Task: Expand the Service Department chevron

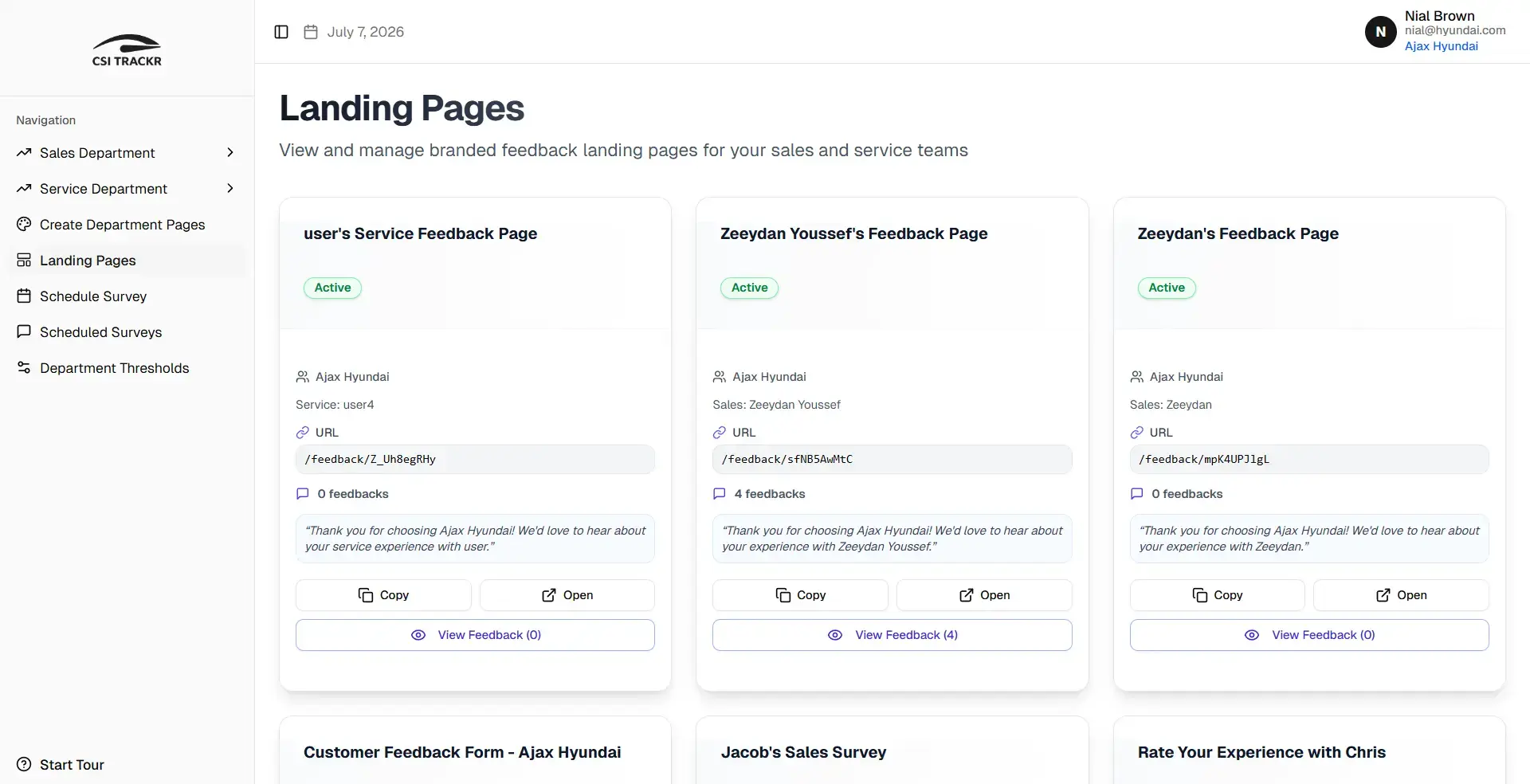Action: click(229, 188)
